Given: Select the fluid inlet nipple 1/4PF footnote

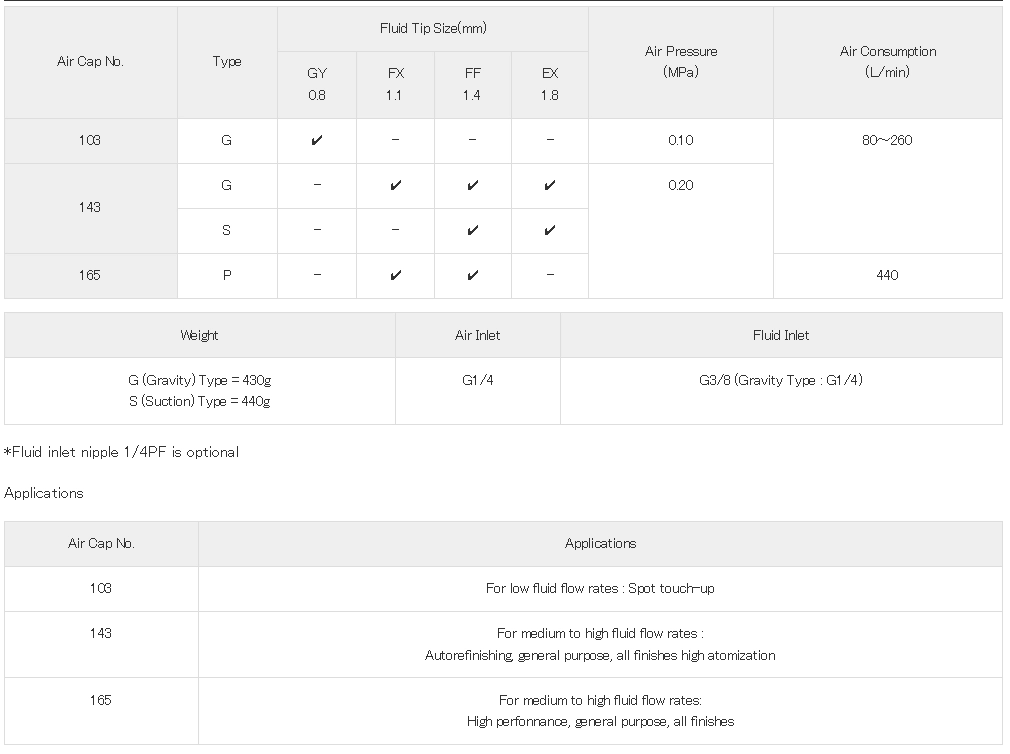Looking at the screenshot, I should 122,453.
